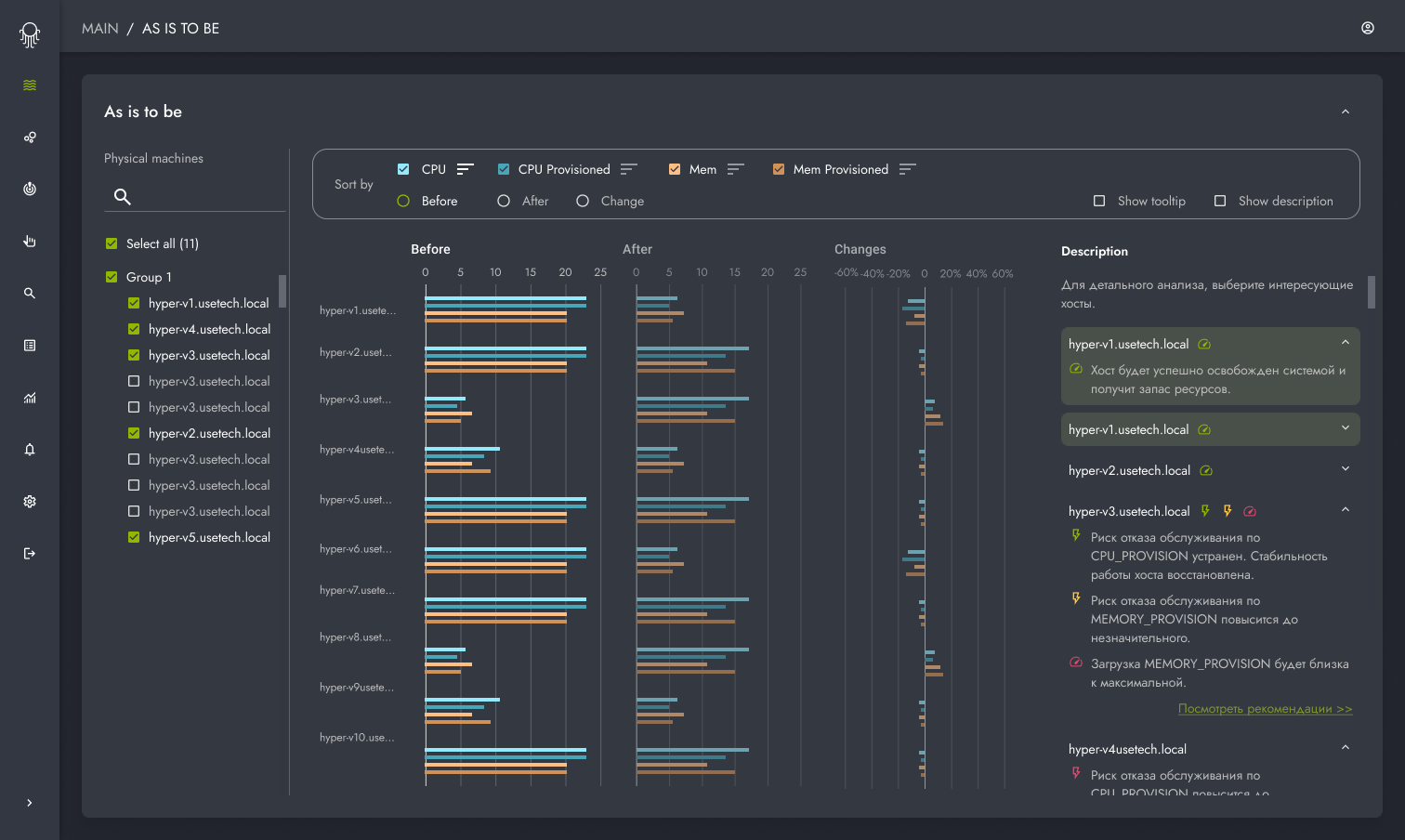Open the bell notifications sidebar icon
This screenshot has width=1405, height=840.
pyautogui.click(x=30, y=450)
